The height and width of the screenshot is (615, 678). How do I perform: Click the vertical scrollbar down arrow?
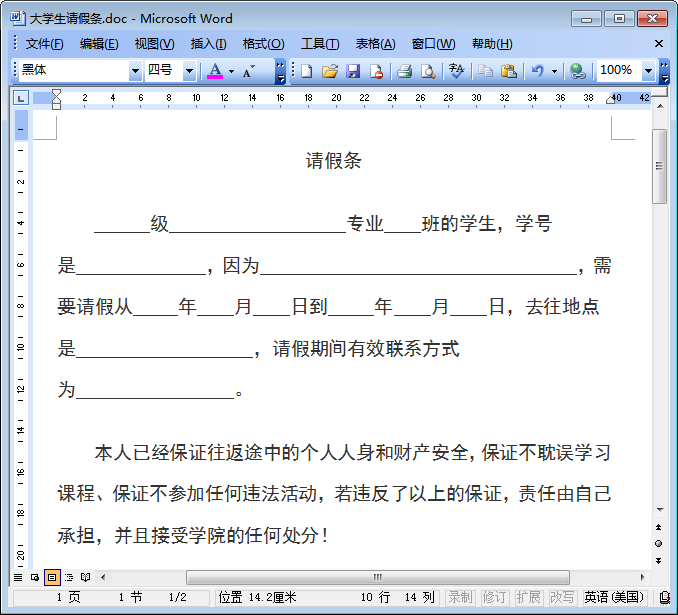click(659, 509)
